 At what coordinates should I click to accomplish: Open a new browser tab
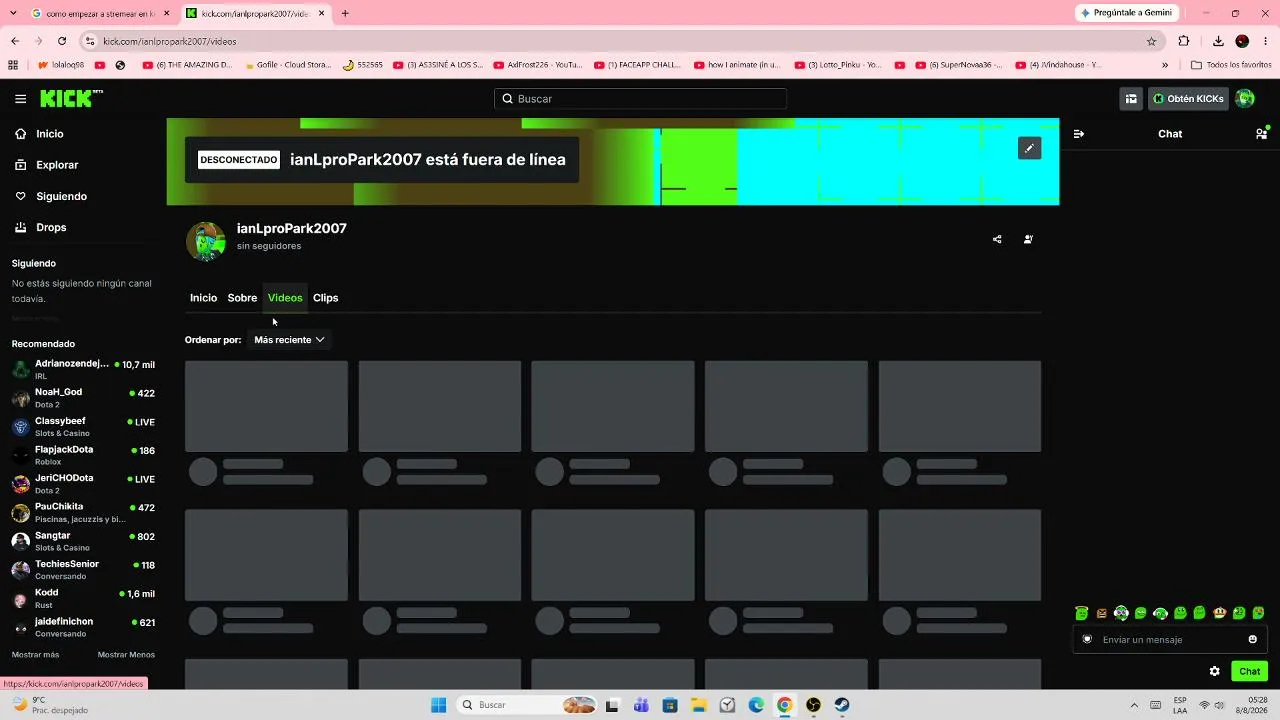[345, 14]
